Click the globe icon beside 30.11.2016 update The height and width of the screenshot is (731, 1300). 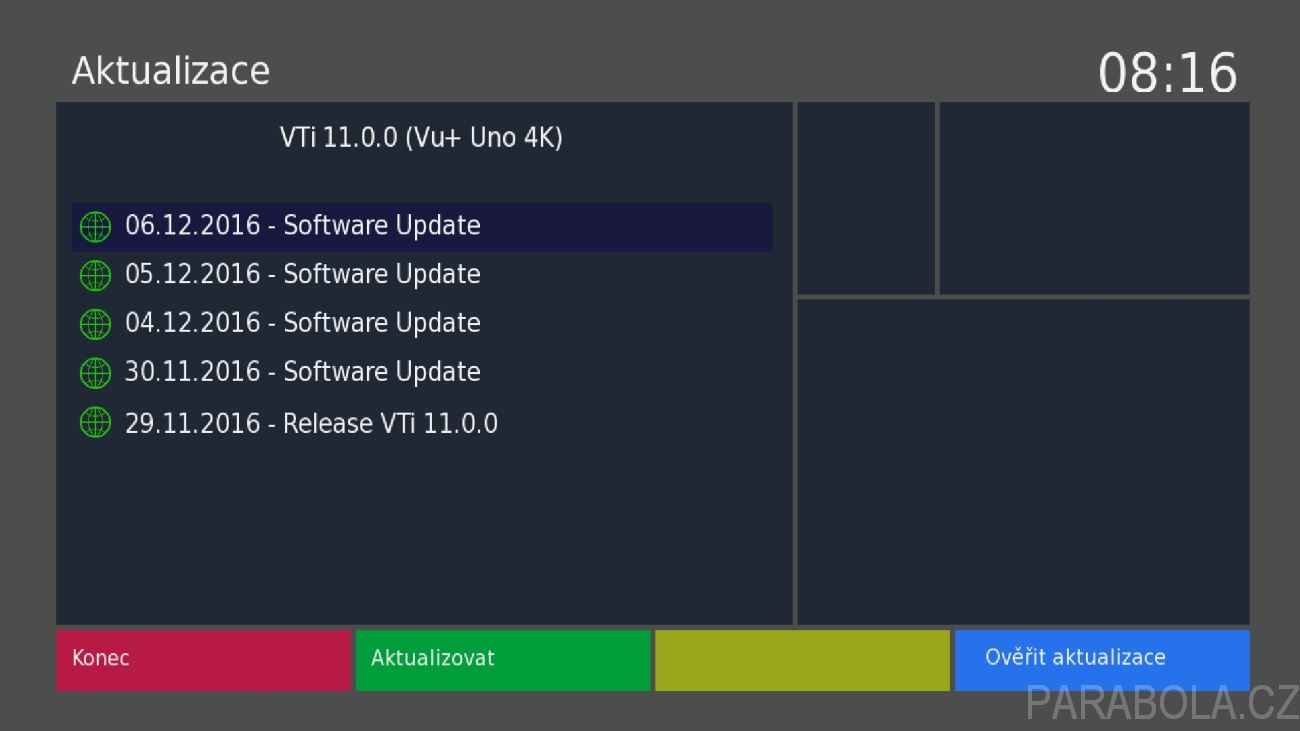pyautogui.click(x=95, y=373)
